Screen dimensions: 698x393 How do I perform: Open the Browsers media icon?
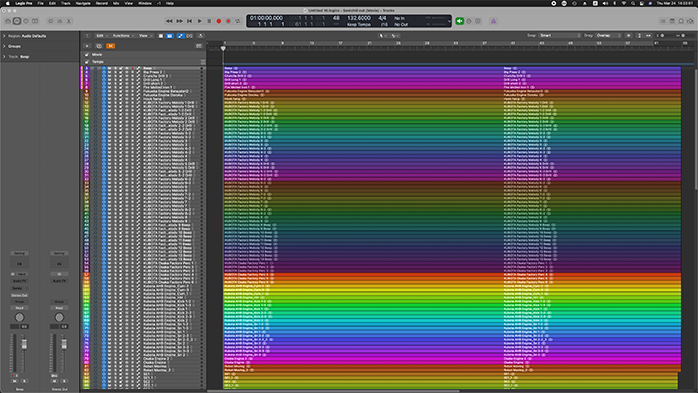tap(690, 21)
